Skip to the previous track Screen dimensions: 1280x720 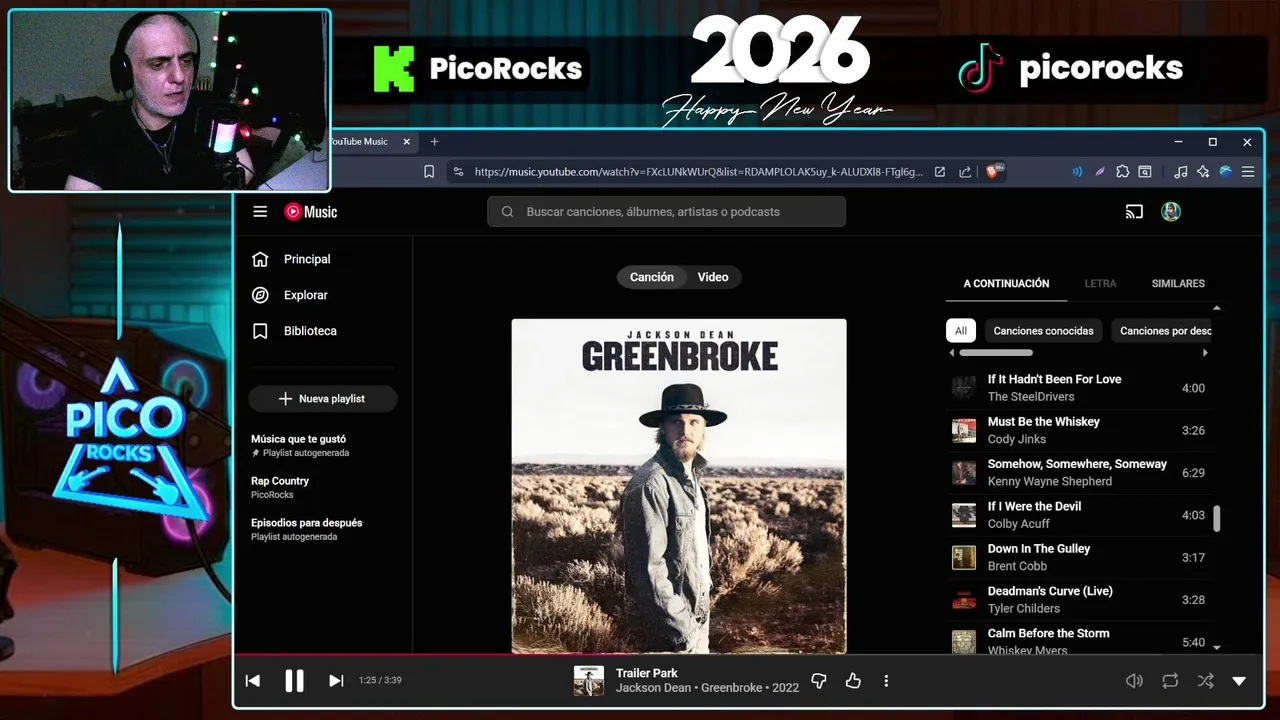[x=253, y=681]
